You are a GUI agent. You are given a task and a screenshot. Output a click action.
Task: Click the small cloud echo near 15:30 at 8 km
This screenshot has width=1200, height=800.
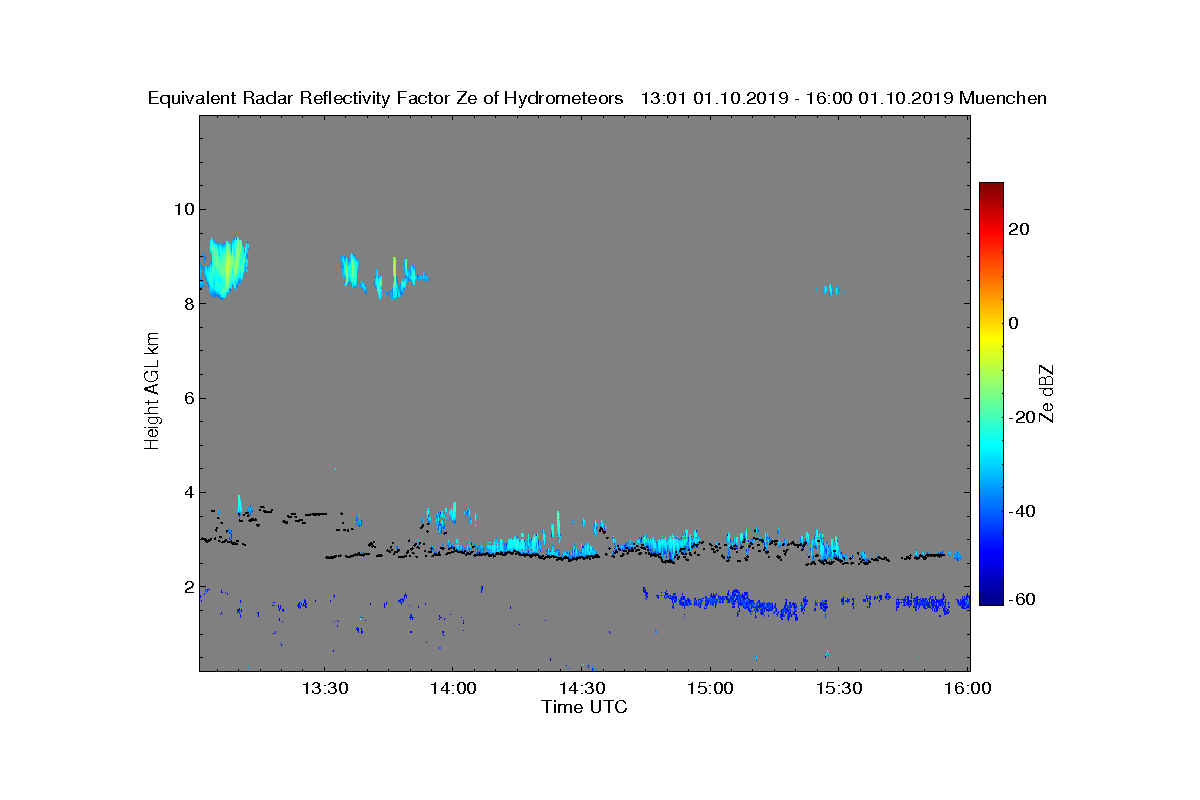pyautogui.click(x=829, y=290)
